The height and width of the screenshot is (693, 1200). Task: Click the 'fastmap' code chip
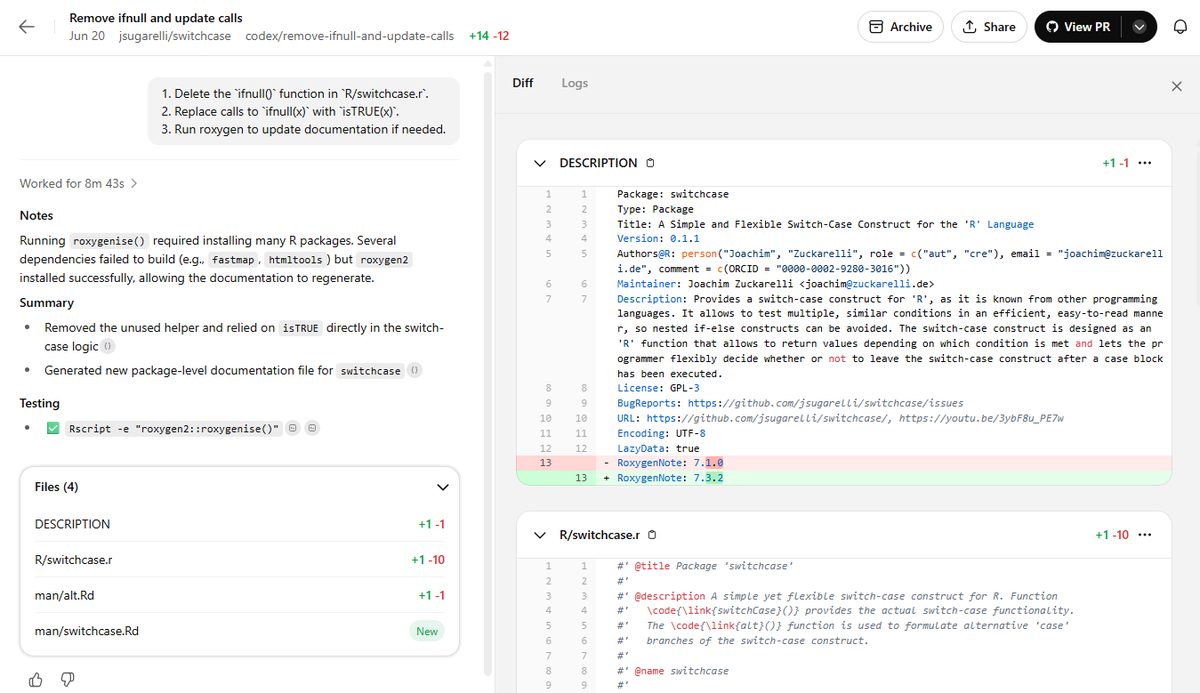tap(232, 259)
